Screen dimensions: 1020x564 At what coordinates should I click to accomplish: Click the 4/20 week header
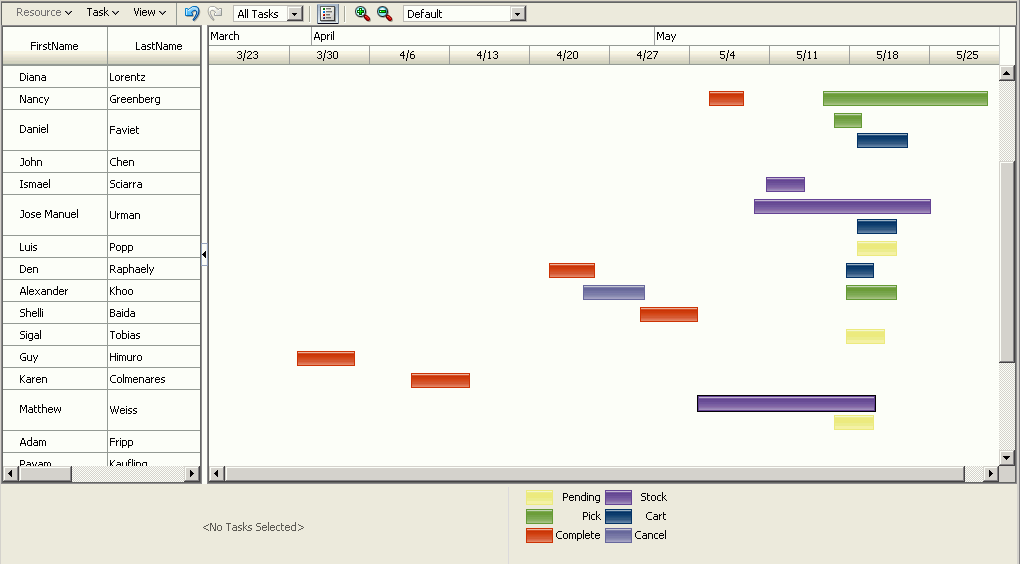(x=567, y=55)
